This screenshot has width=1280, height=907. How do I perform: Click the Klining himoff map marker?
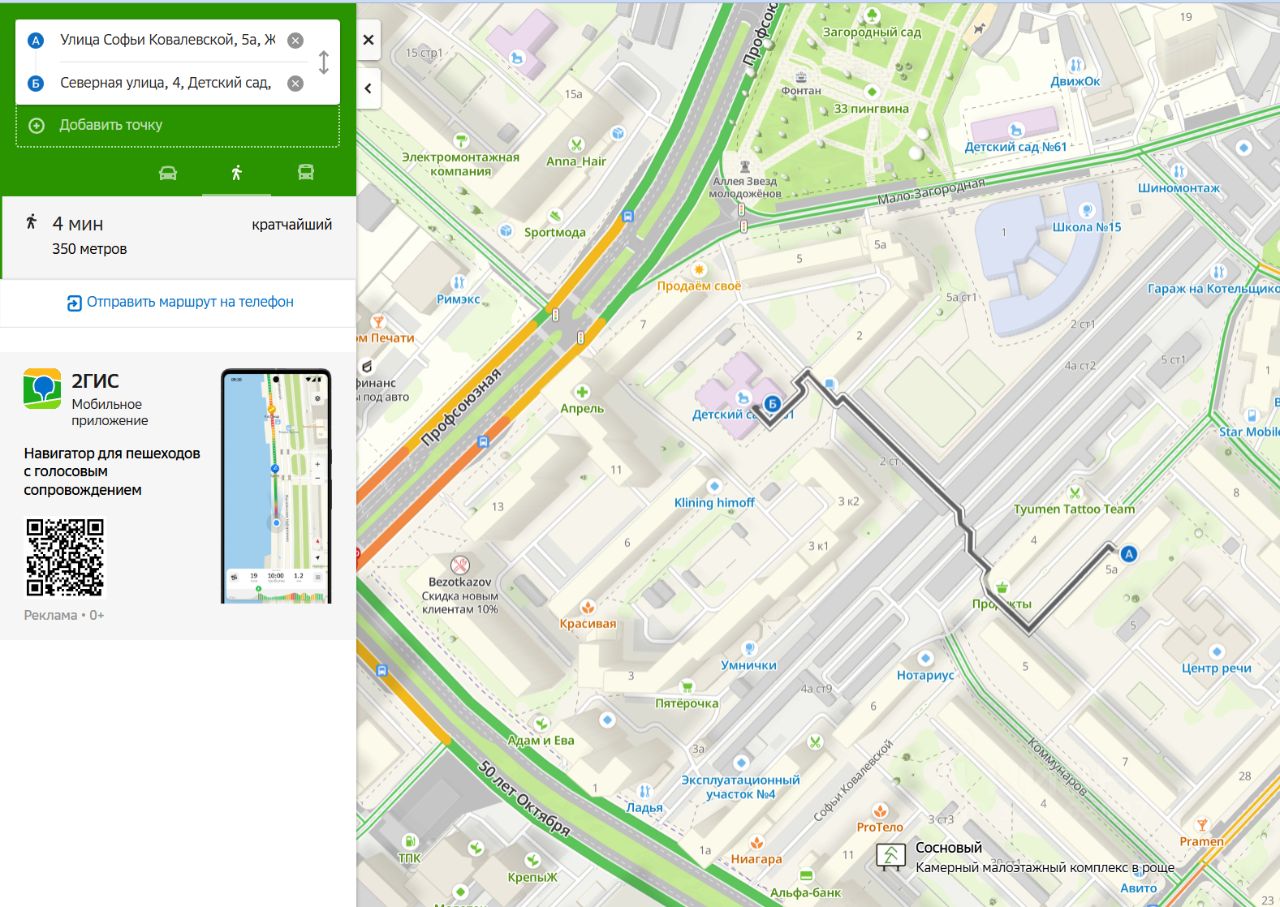(713, 486)
